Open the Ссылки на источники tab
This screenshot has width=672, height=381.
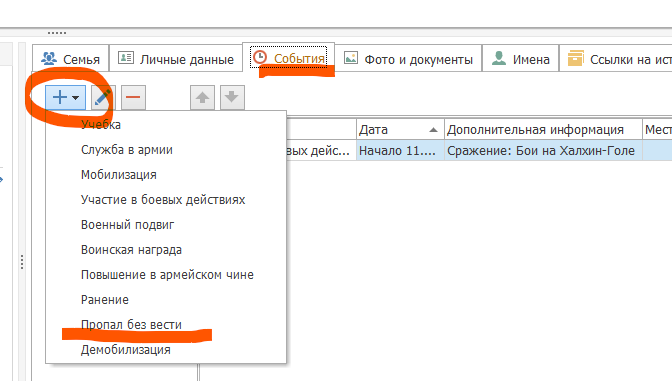click(615, 58)
